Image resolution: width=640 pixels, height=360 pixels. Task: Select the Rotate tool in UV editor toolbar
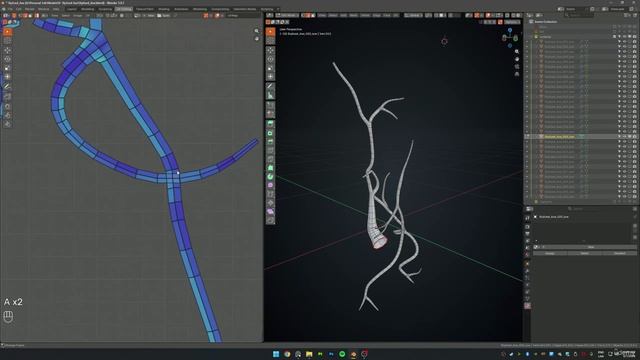pyautogui.click(x=7, y=59)
